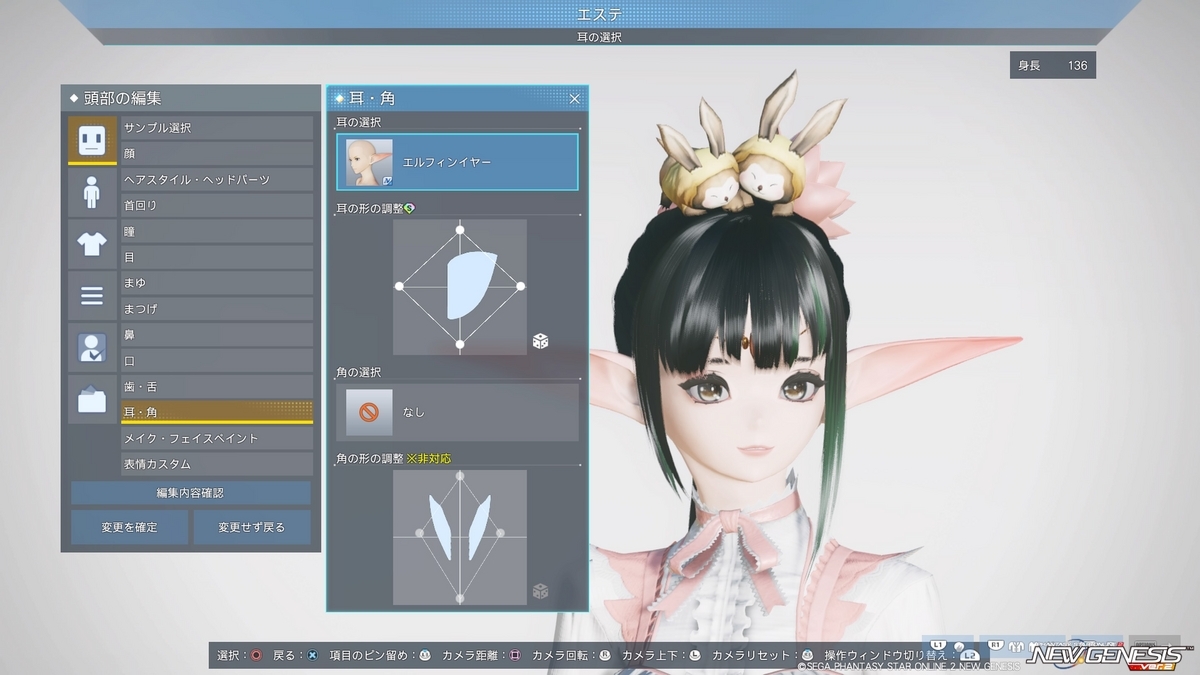Open the エルフィンイヤー ear selection row
Screen dimensions: 1200x675
457,162
